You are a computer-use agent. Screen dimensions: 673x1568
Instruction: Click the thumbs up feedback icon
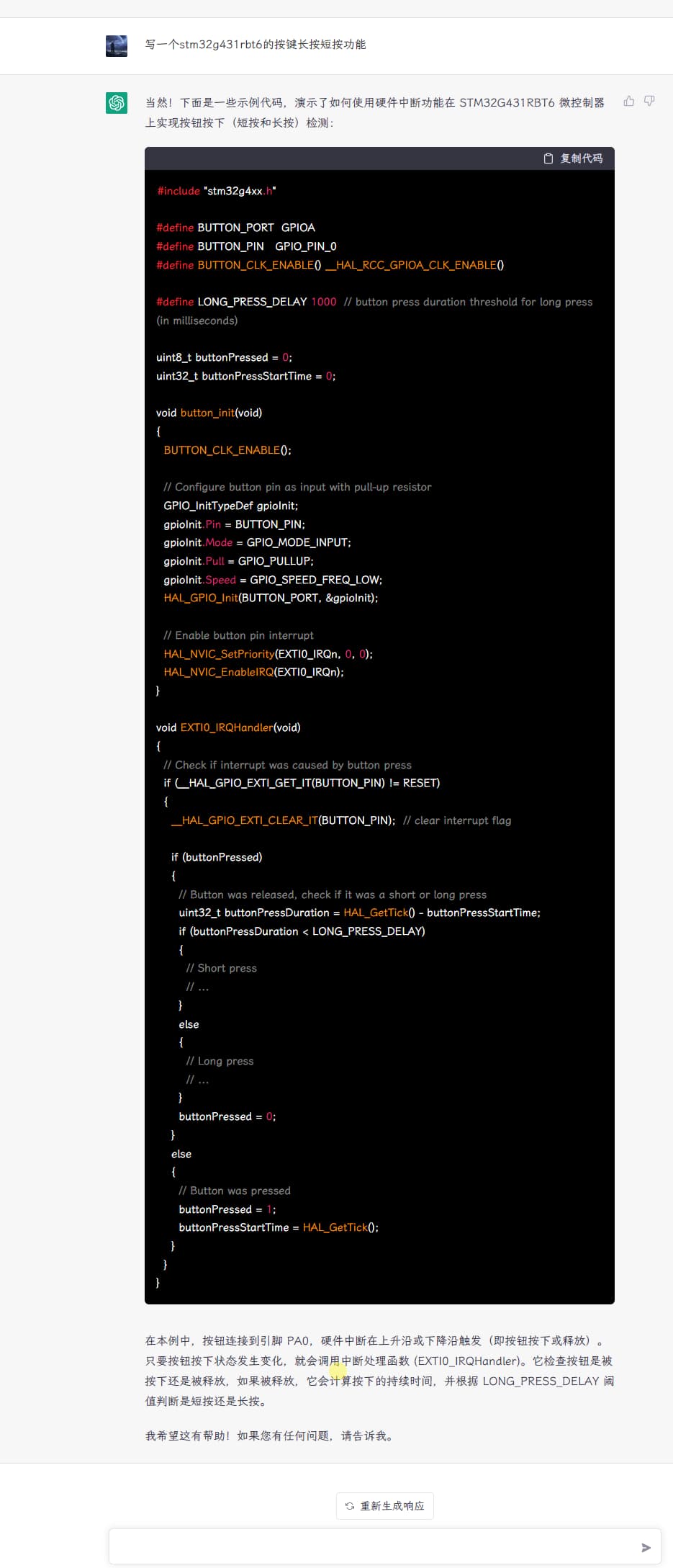(x=629, y=102)
